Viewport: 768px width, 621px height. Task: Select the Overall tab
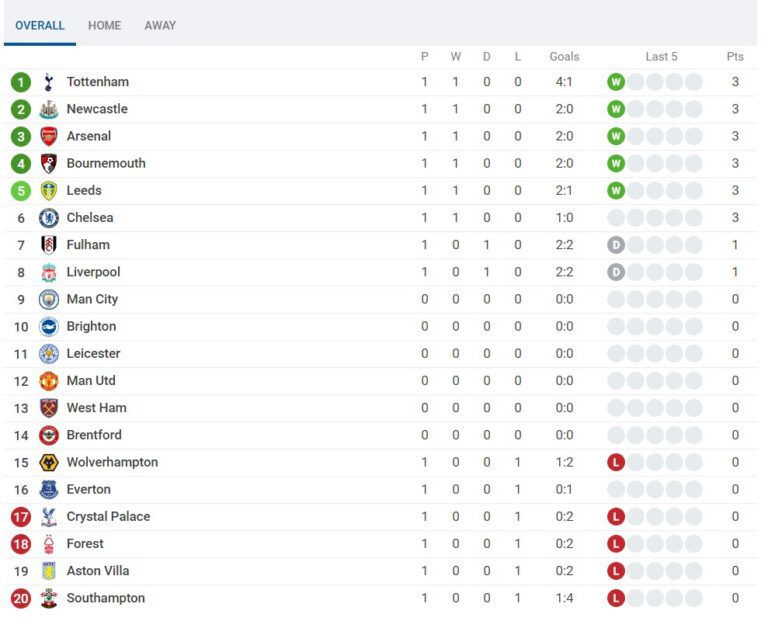coord(40,26)
